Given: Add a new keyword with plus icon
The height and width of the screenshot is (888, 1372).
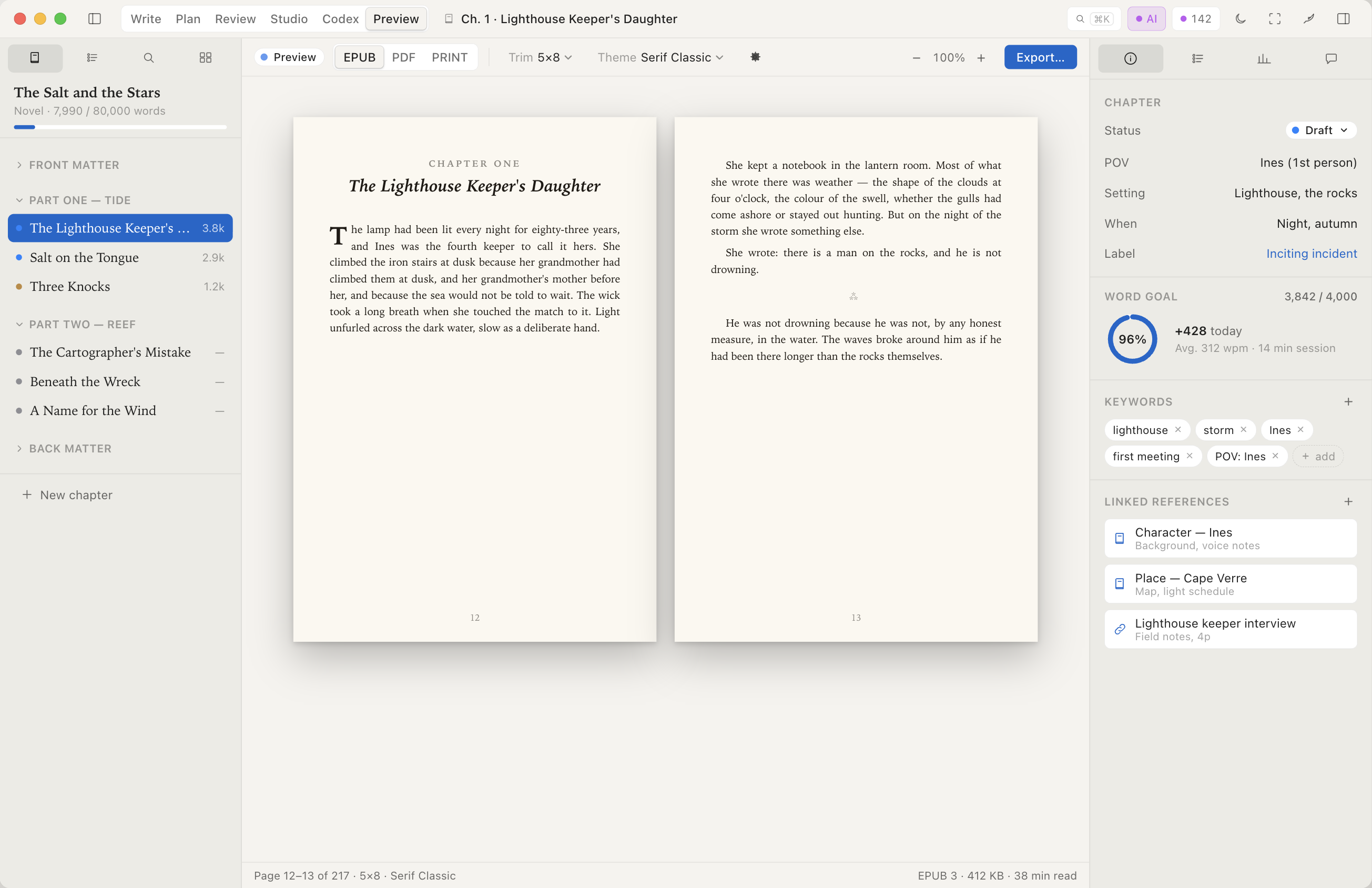Looking at the screenshot, I should [x=1348, y=402].
